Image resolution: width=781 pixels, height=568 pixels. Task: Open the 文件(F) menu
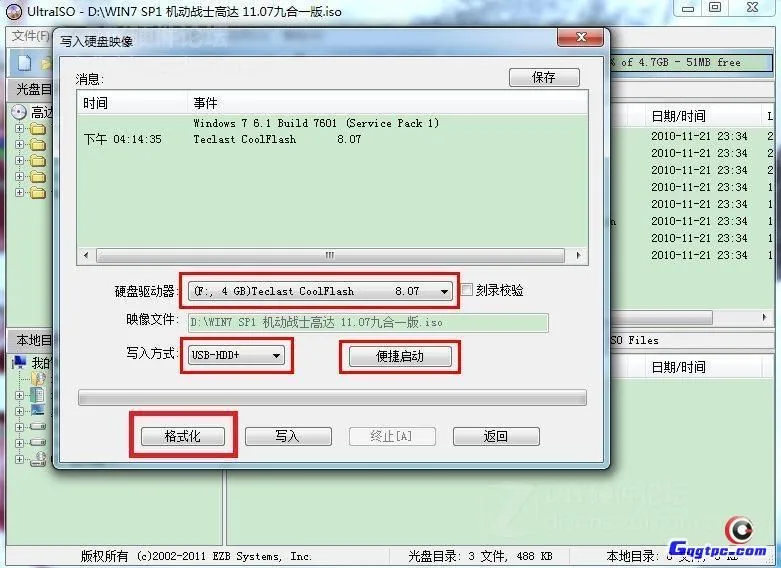(x=30, y=36)
